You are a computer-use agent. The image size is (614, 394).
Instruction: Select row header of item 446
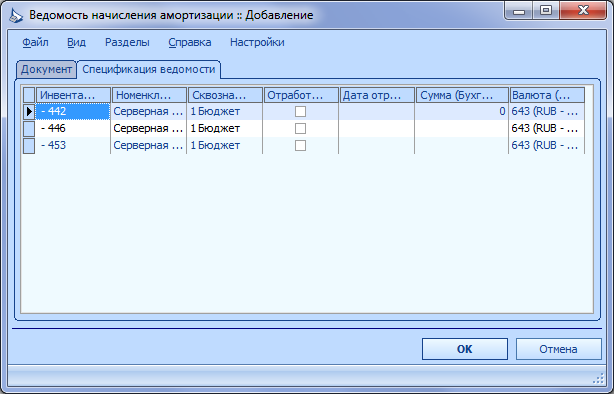(29, 128)
